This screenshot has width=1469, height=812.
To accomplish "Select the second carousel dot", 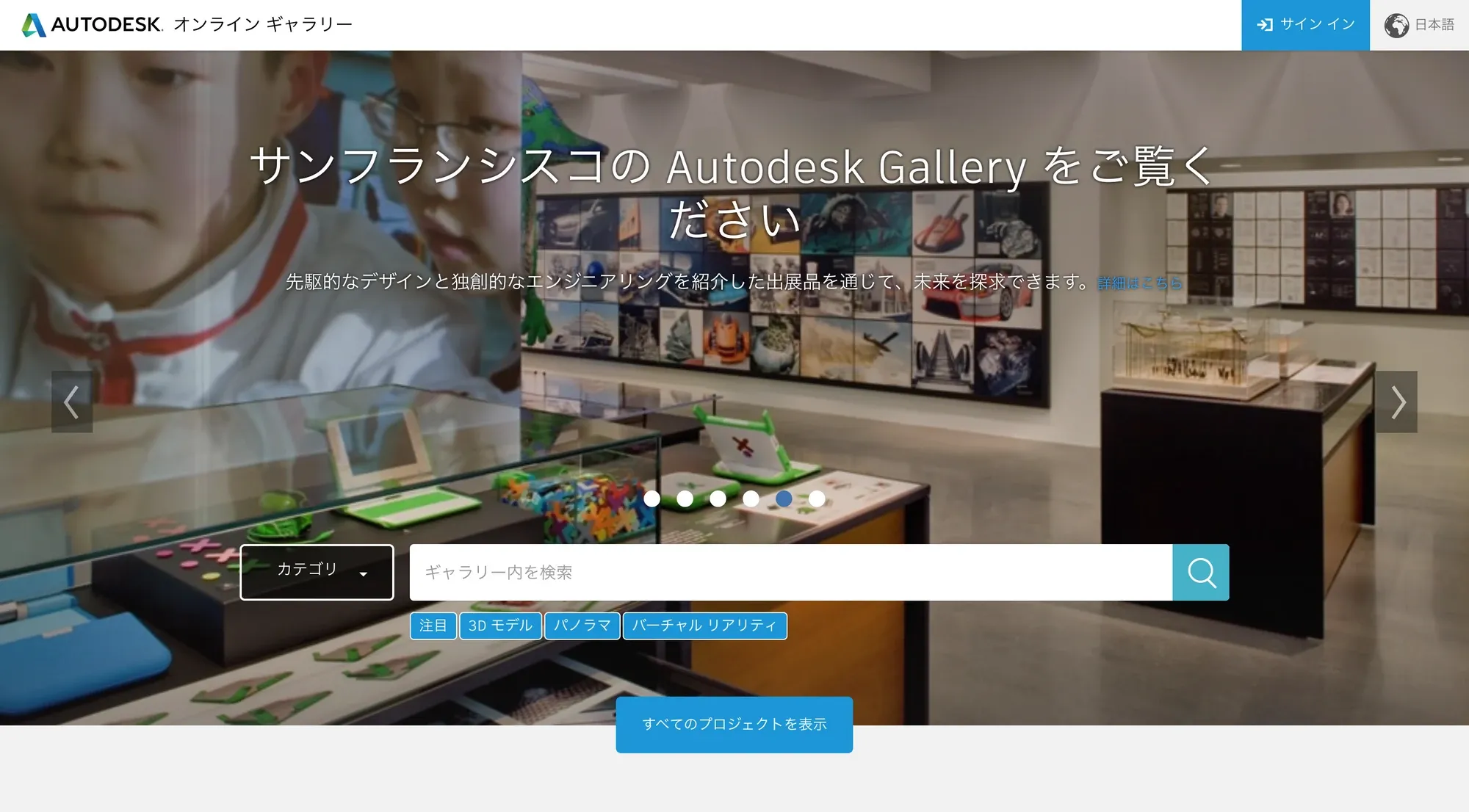I will (x=685, y=499).
